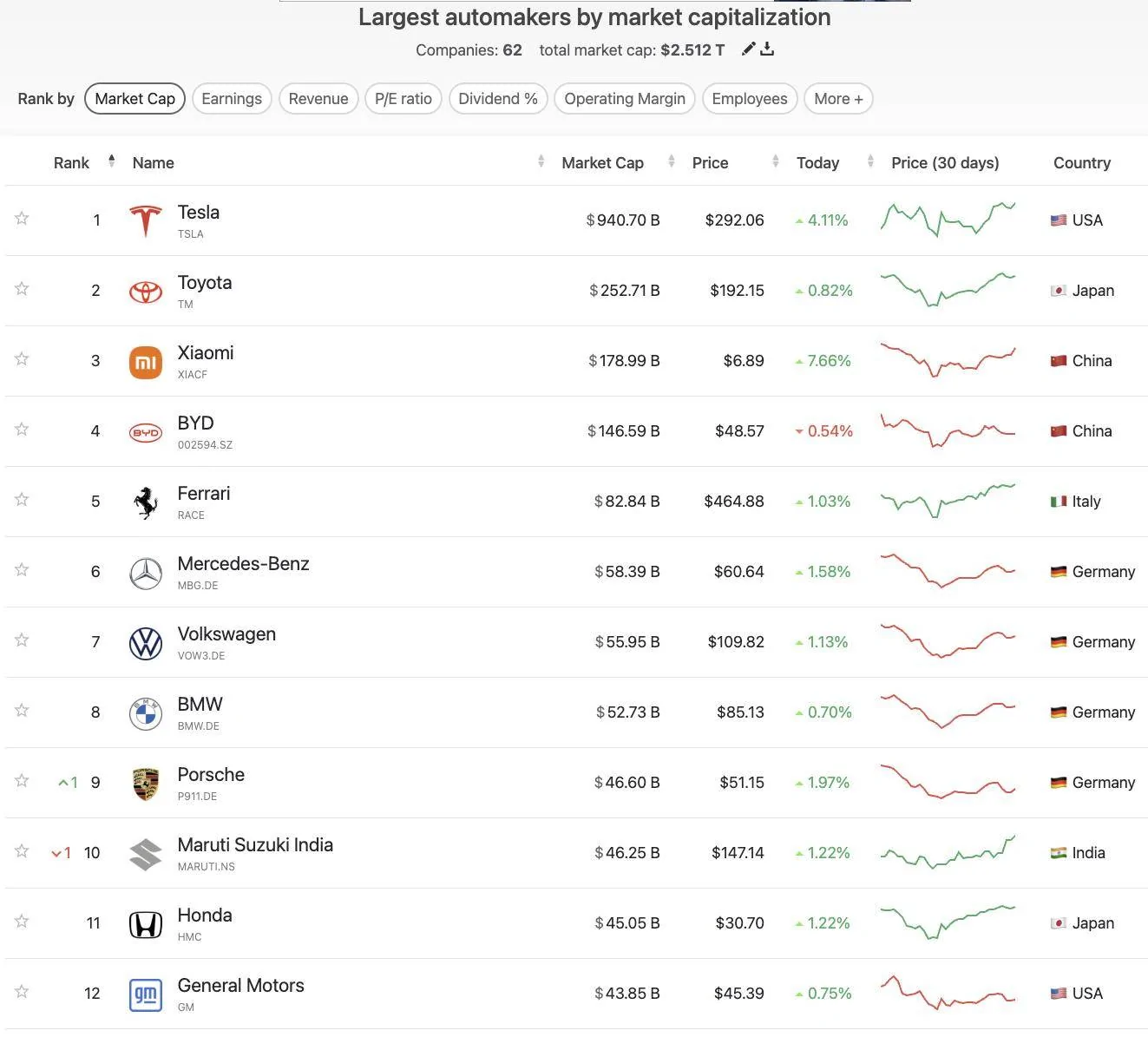Toggle the favorite star for Xiaomi

22,359
